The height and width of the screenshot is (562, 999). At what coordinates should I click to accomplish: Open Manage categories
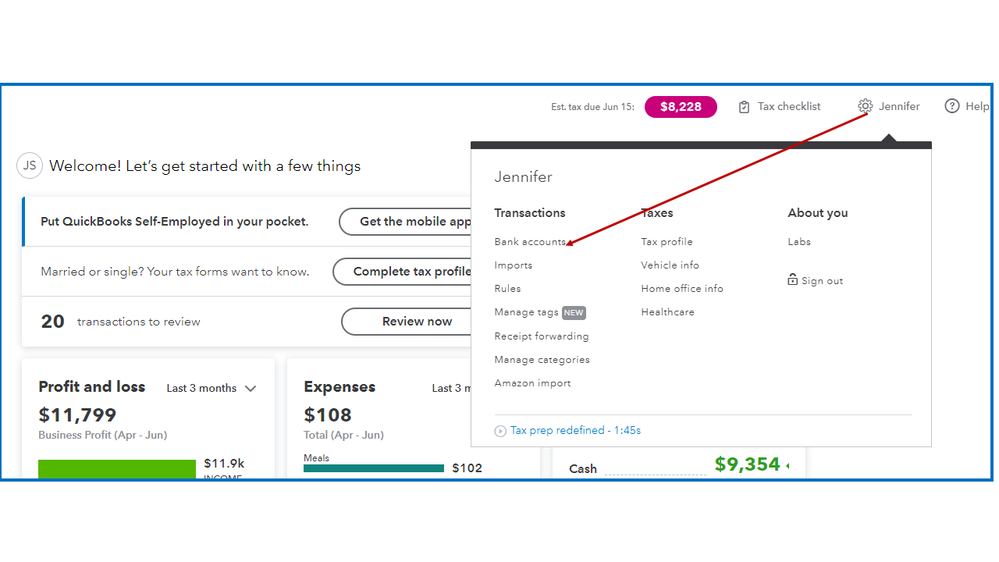coord(541,360)
